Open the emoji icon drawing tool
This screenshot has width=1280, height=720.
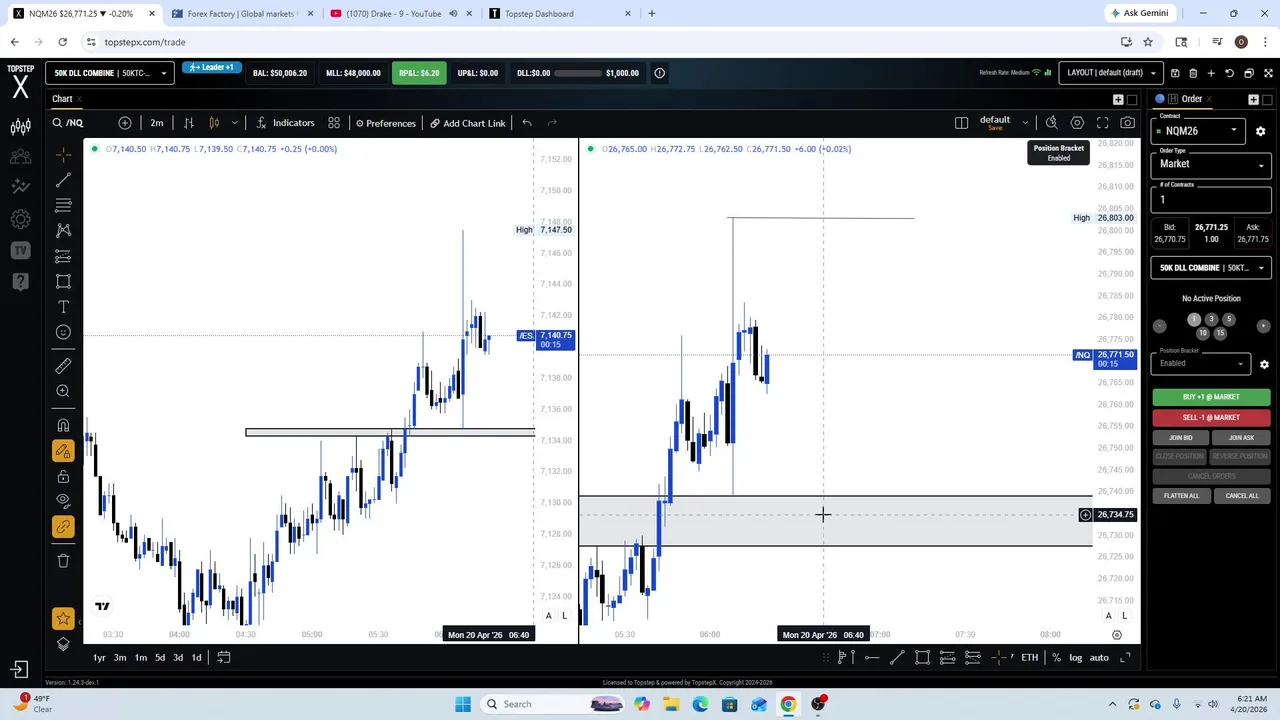pos(63,332)
